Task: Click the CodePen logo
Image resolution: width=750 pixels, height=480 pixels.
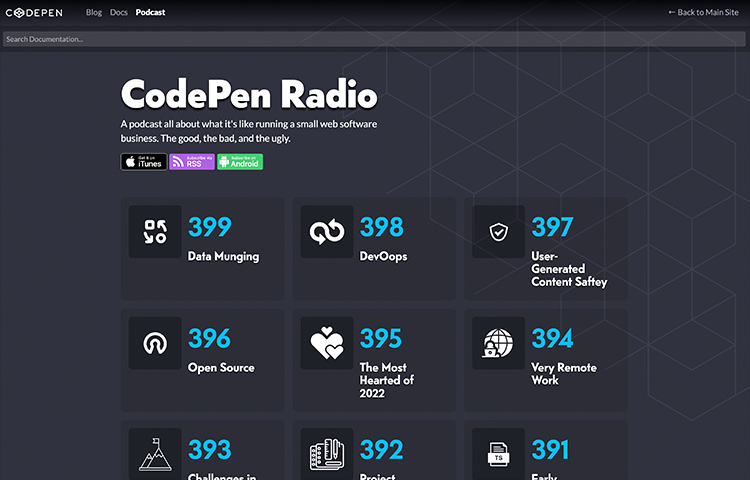Action: 34,13
